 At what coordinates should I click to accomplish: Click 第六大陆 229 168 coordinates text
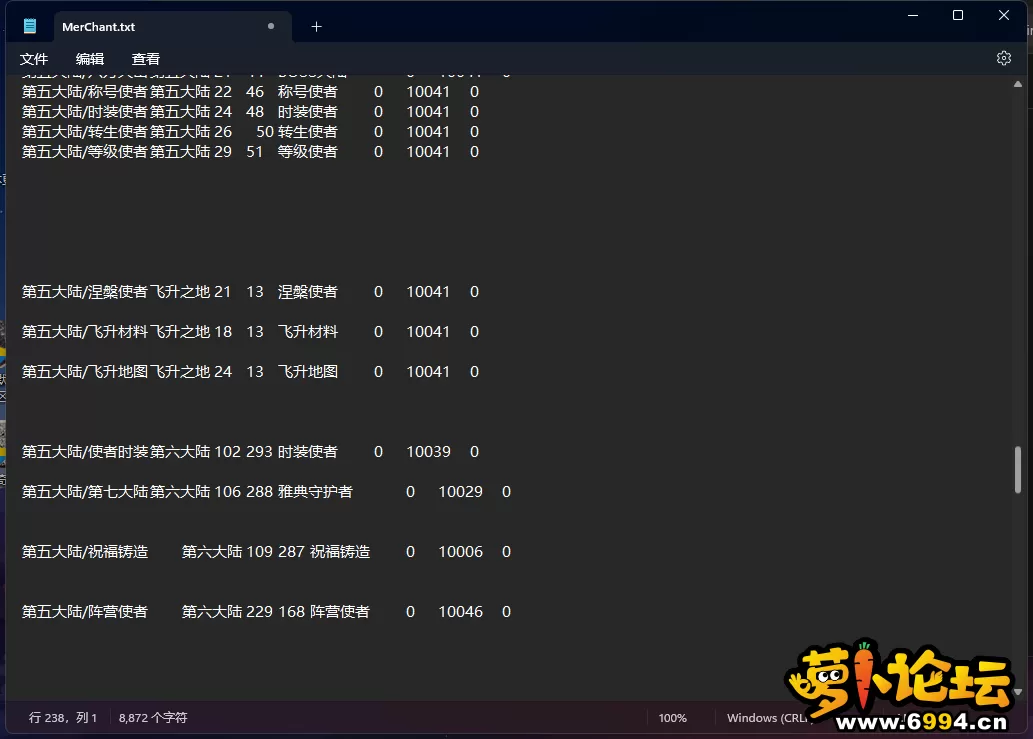coord(243,612)
